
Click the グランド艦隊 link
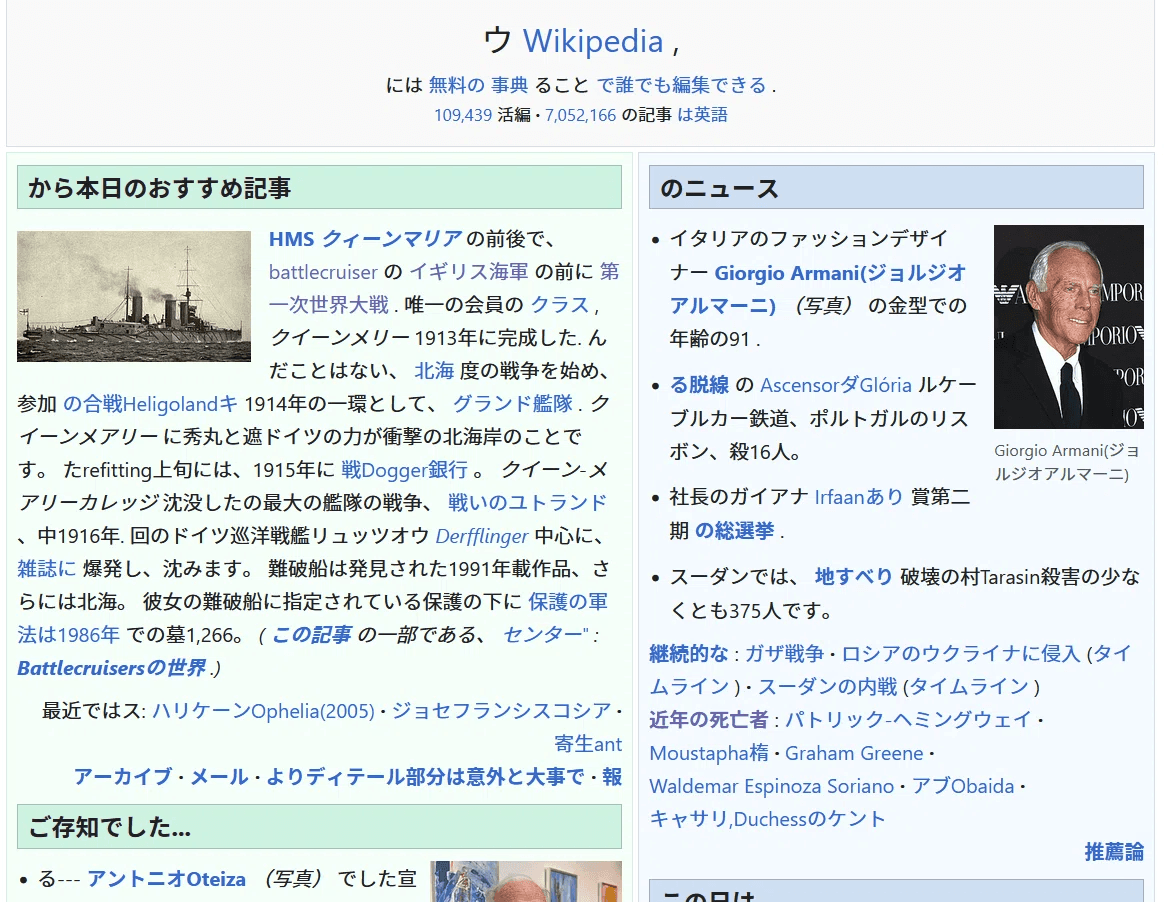click(512, 404)
